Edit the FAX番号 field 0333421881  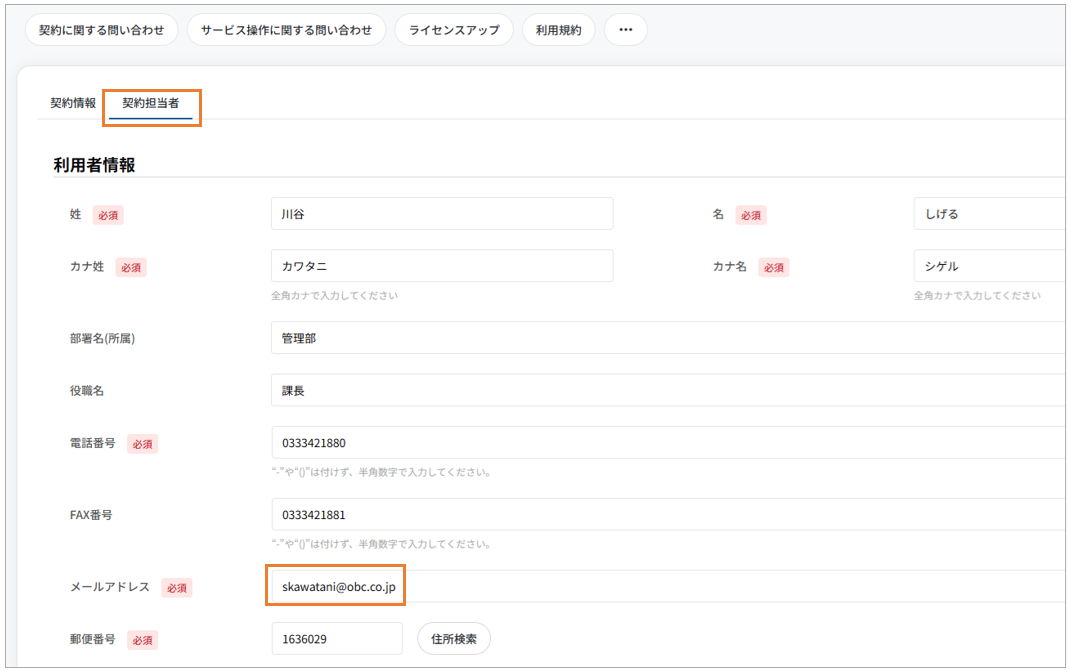[x=668, y=515]
